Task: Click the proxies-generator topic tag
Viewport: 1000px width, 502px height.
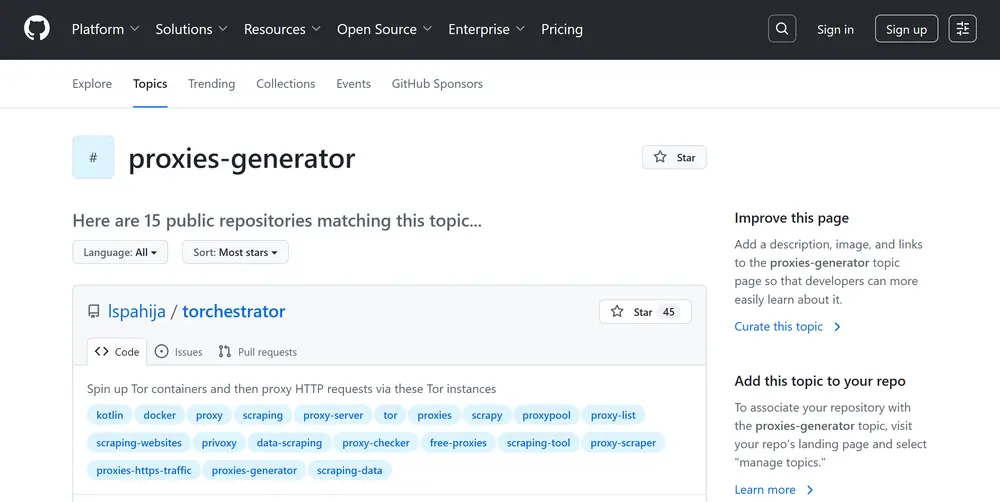Action: 254,470
